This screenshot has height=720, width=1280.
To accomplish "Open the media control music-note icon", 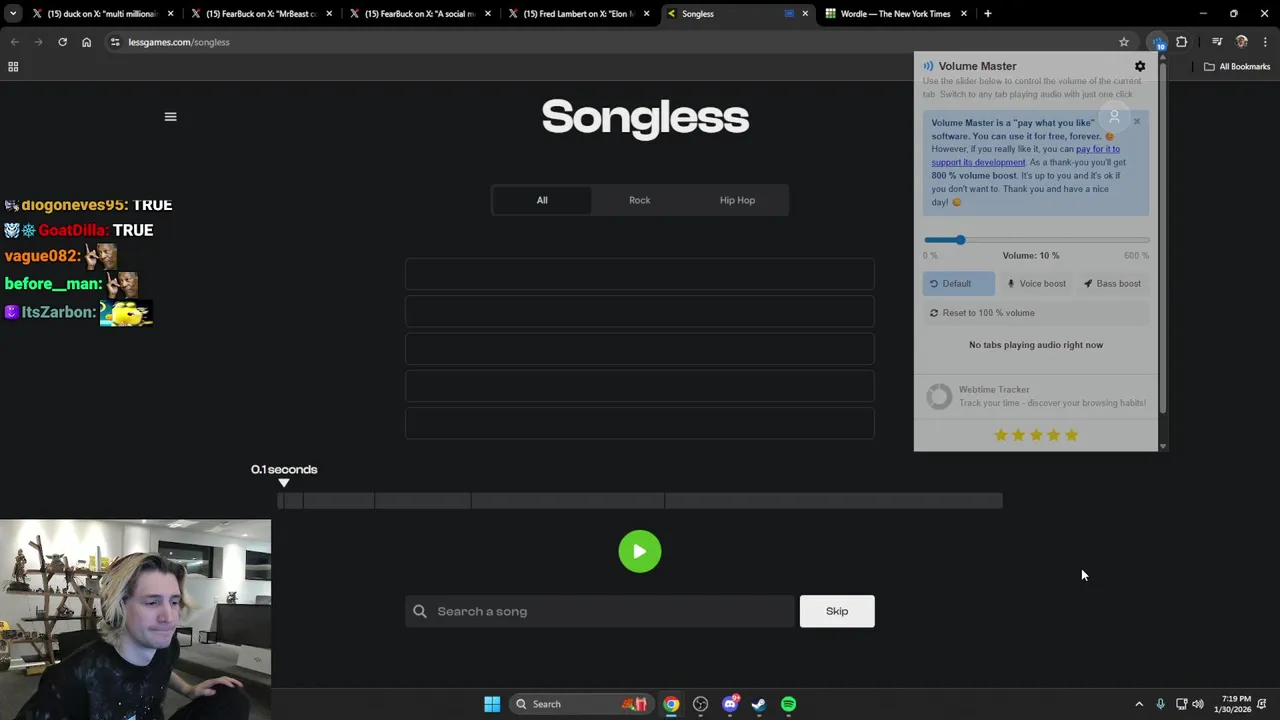I will (x=1217, y=42).
